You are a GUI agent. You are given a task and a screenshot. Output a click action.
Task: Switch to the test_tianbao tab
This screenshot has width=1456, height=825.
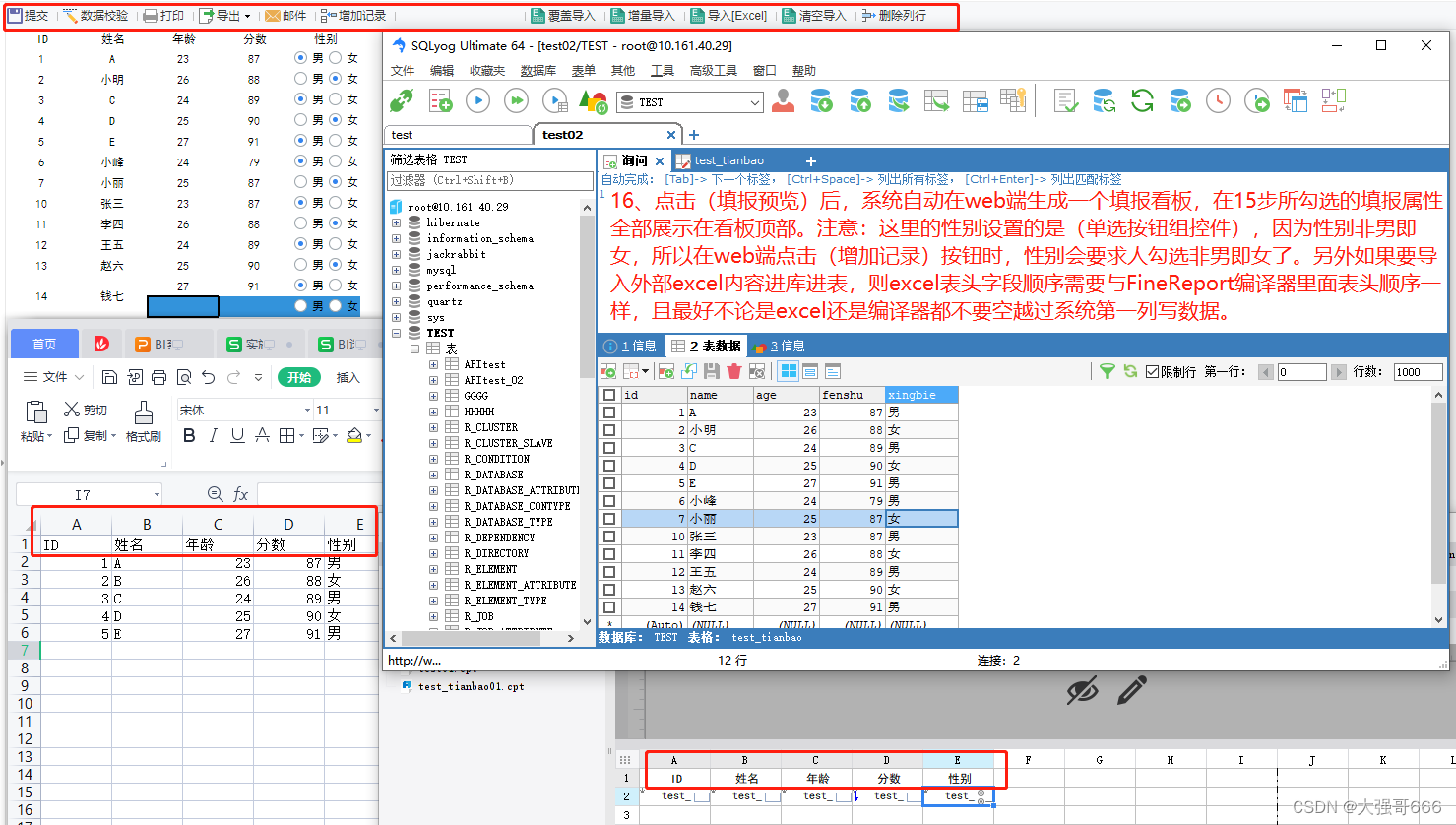(728, 160)
